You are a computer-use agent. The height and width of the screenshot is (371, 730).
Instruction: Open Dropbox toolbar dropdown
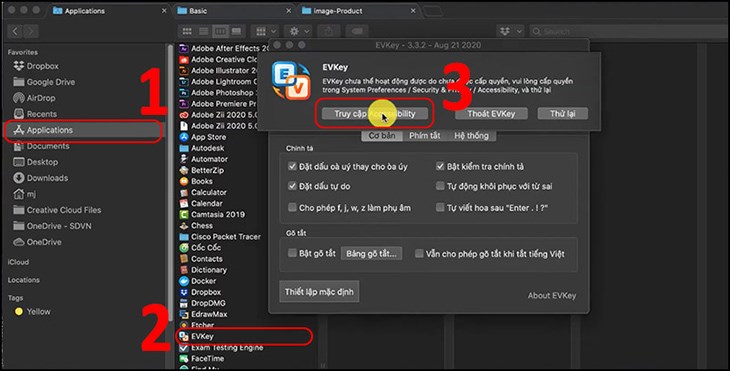point(510,31)
